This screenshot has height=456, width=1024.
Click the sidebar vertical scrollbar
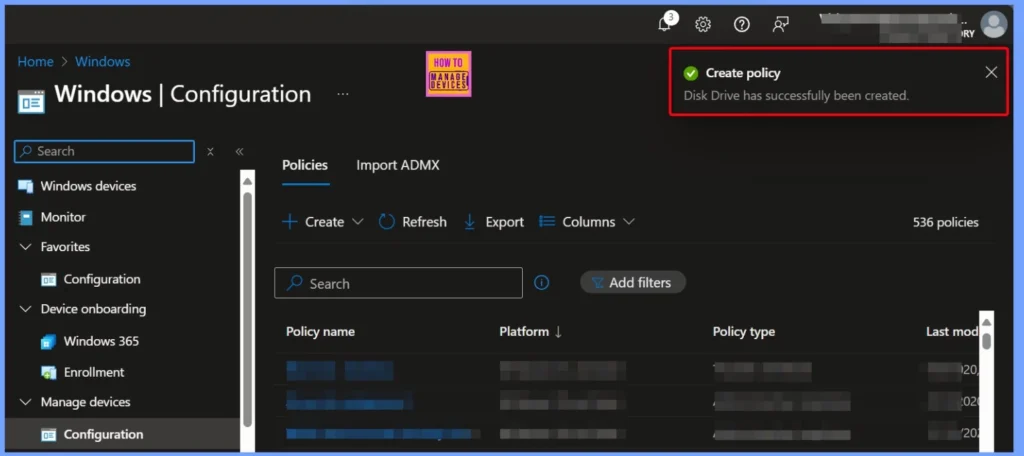248,310
